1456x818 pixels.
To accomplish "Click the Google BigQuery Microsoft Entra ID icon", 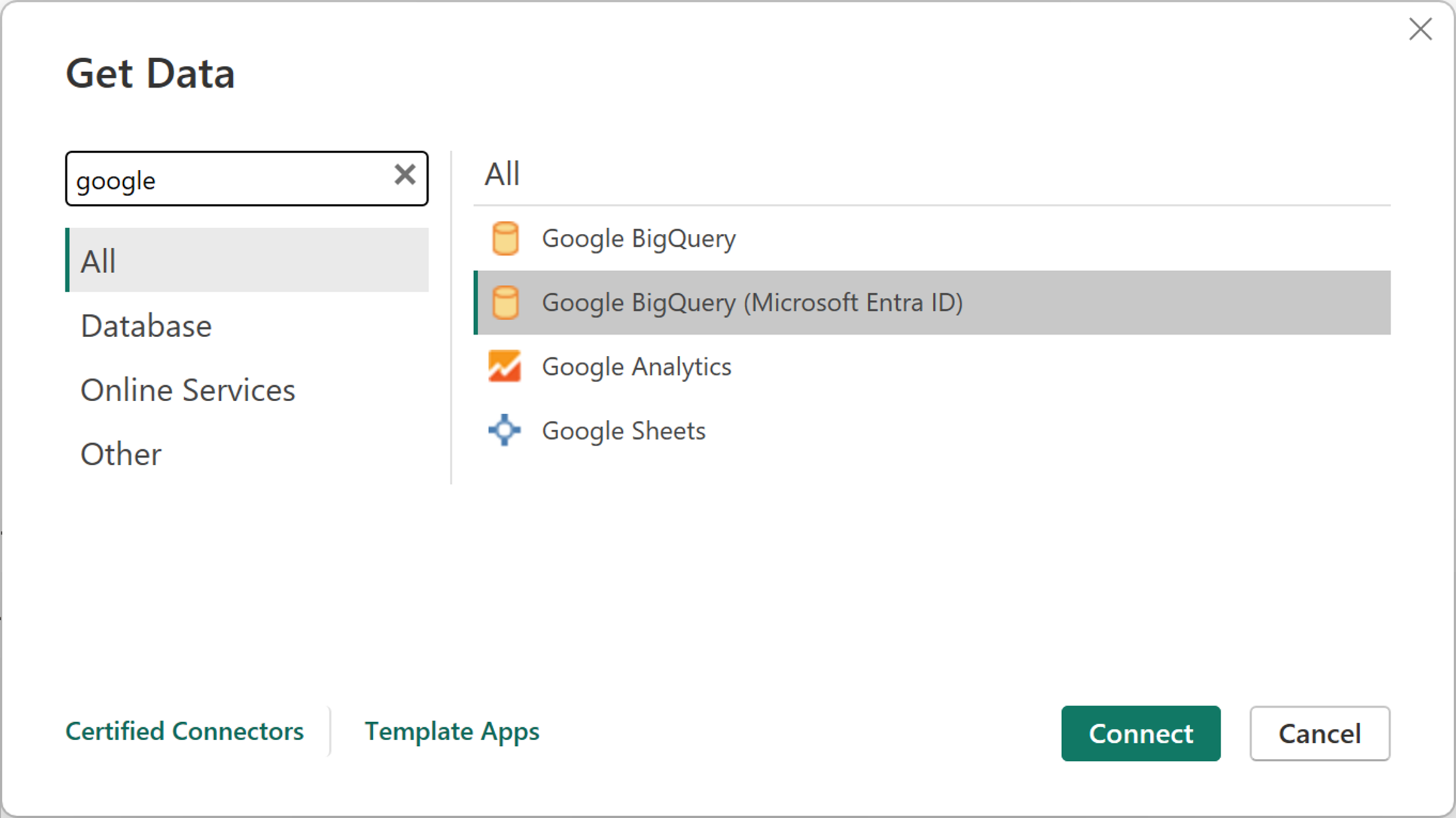I will coord(505,301).
